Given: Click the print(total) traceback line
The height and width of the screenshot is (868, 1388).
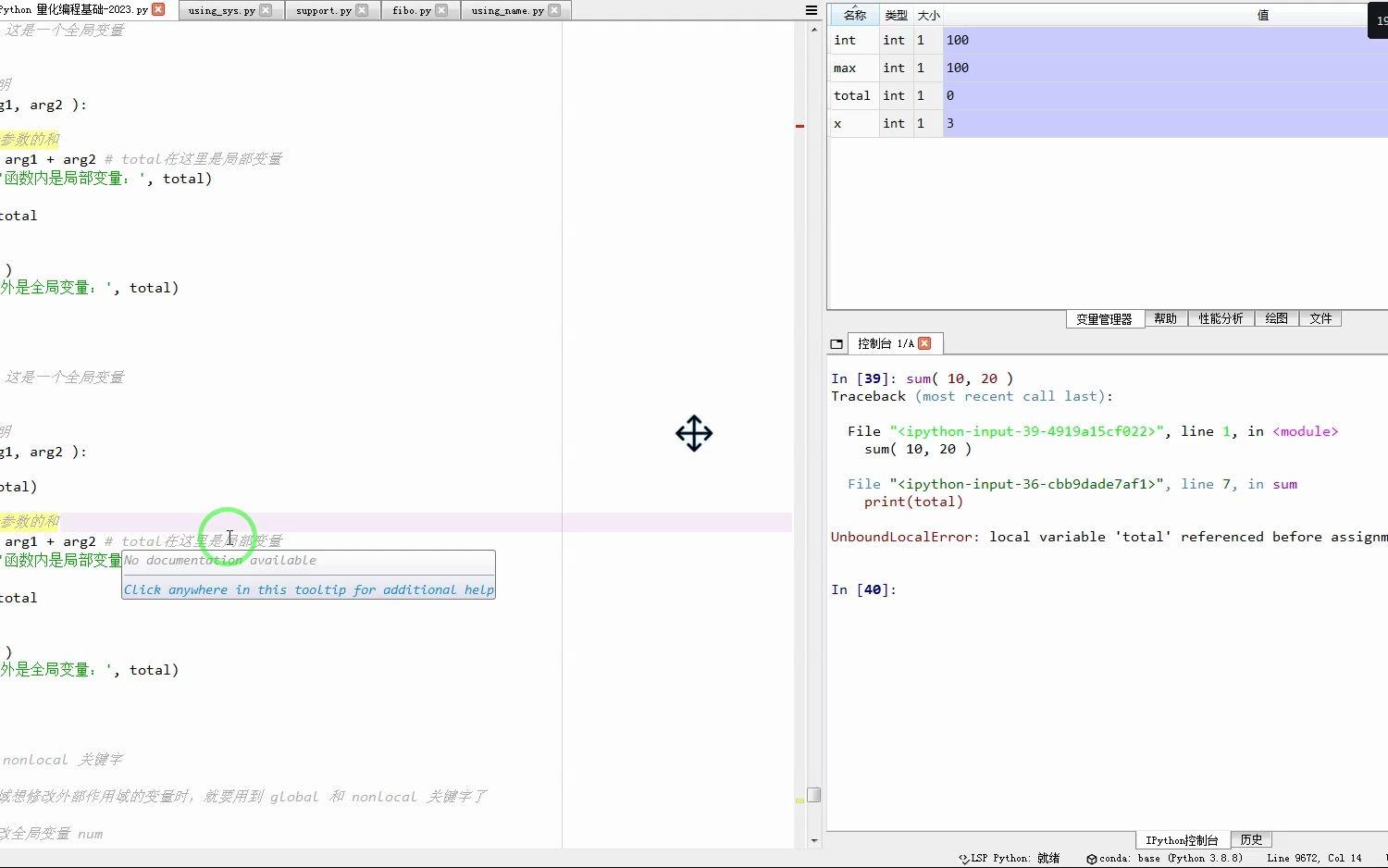Looking at the screenshot, I should click(x=913, y=502).
